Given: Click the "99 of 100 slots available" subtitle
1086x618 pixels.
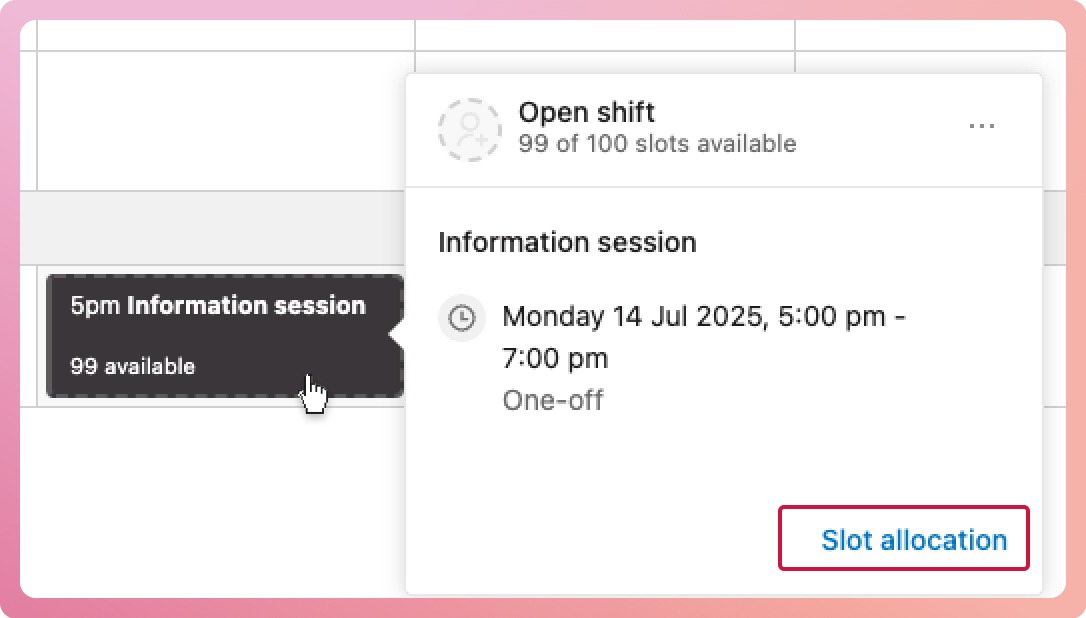Looking at the screenshot, I should pos(657,144).
